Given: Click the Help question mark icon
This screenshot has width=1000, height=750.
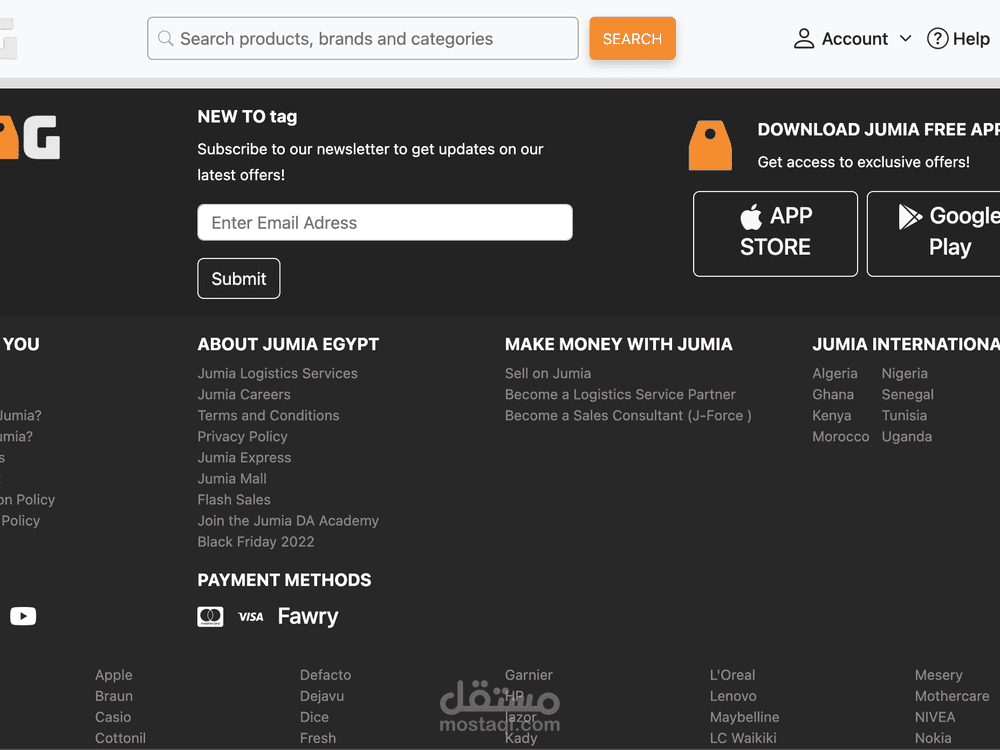Looking at the screenshot, I should coord(937,38).
